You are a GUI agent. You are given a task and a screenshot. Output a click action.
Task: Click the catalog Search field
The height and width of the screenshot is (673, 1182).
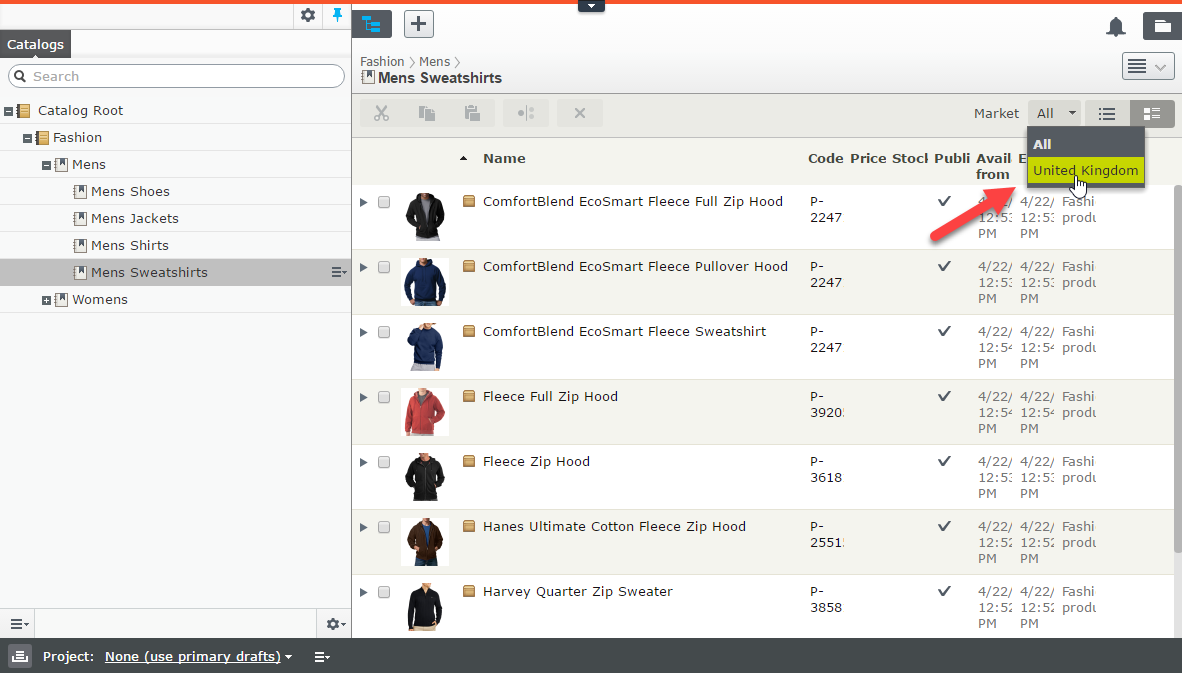(x=177, y=76)
